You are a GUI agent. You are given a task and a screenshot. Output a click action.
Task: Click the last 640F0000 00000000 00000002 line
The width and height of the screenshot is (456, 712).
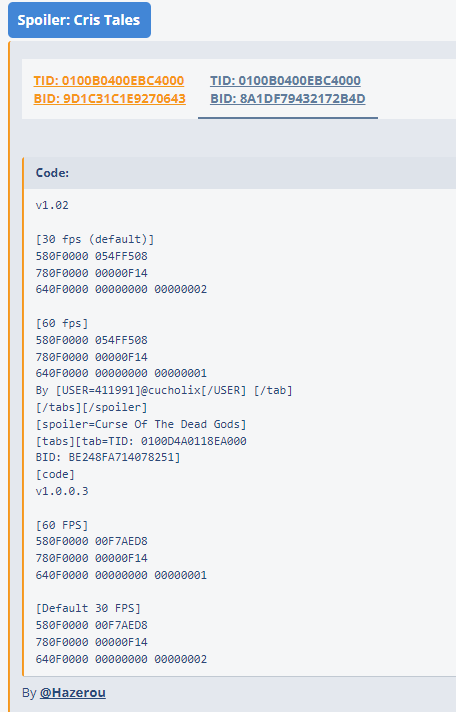121,659
